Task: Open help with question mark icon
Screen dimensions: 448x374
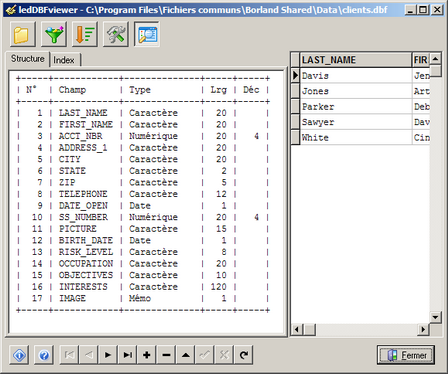Action: pyautogui.click(x=44, y=355)
